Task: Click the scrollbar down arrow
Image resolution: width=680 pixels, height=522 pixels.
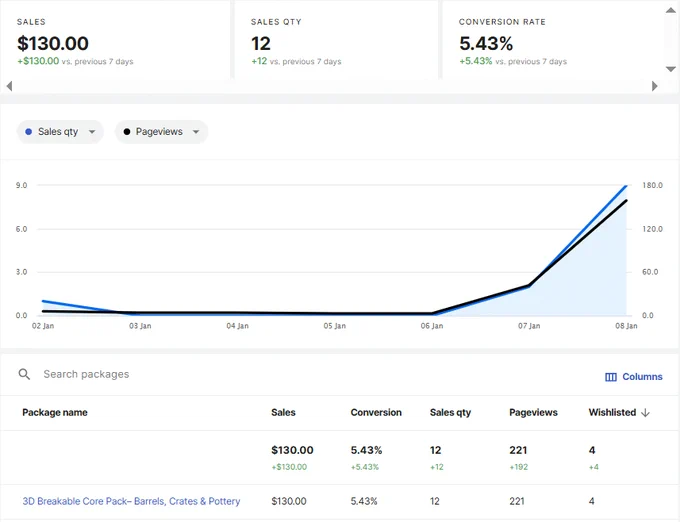Action: click(670, 69)
